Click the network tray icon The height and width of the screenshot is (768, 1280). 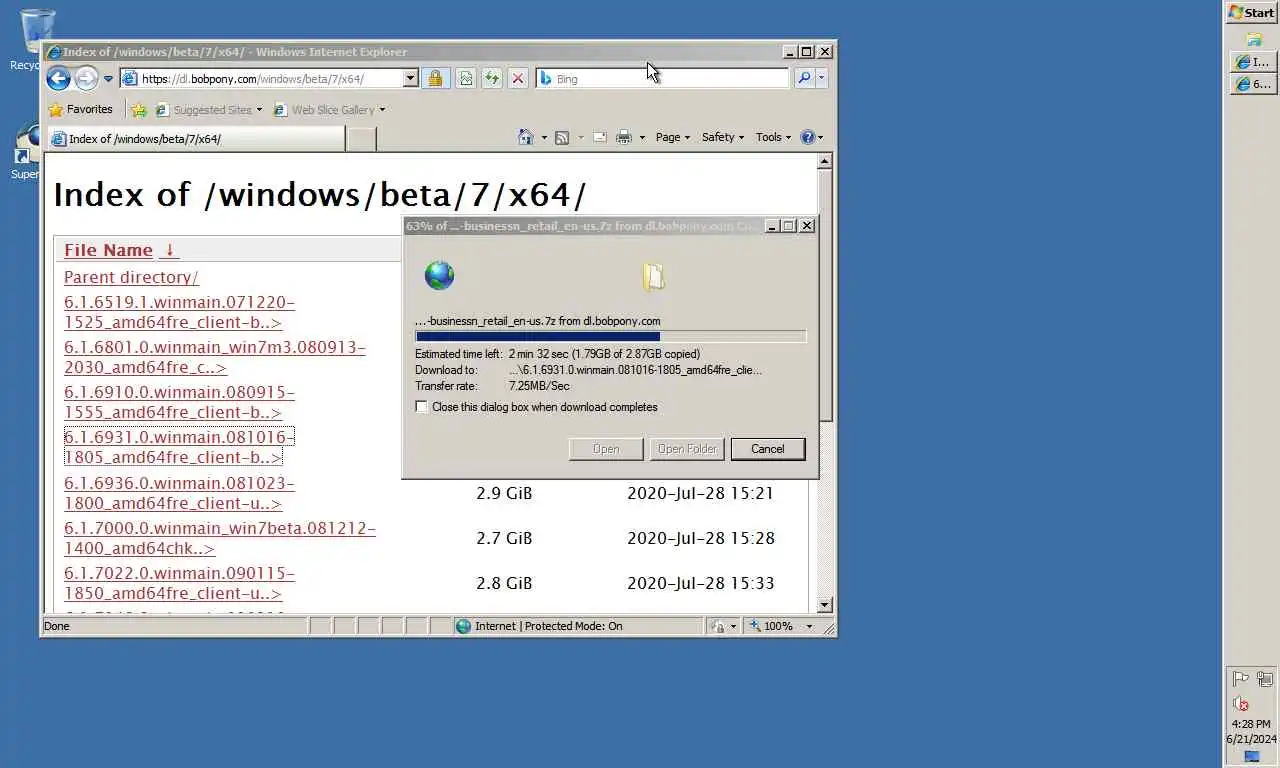(1265, 678)
